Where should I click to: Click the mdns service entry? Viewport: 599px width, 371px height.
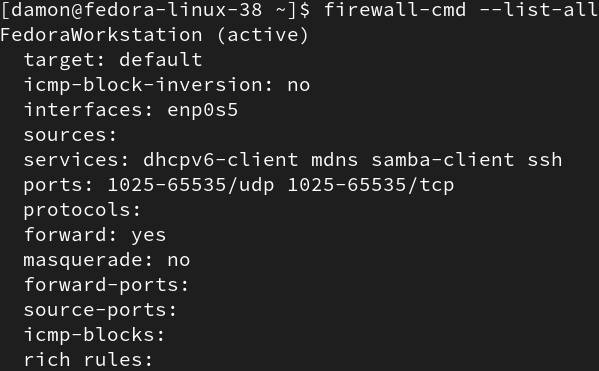(334, 160)
